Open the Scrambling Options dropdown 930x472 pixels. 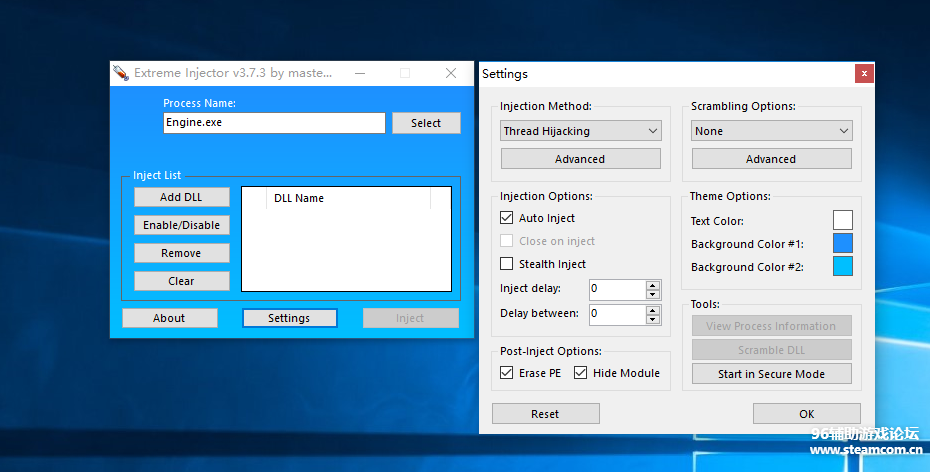point(772,130)
